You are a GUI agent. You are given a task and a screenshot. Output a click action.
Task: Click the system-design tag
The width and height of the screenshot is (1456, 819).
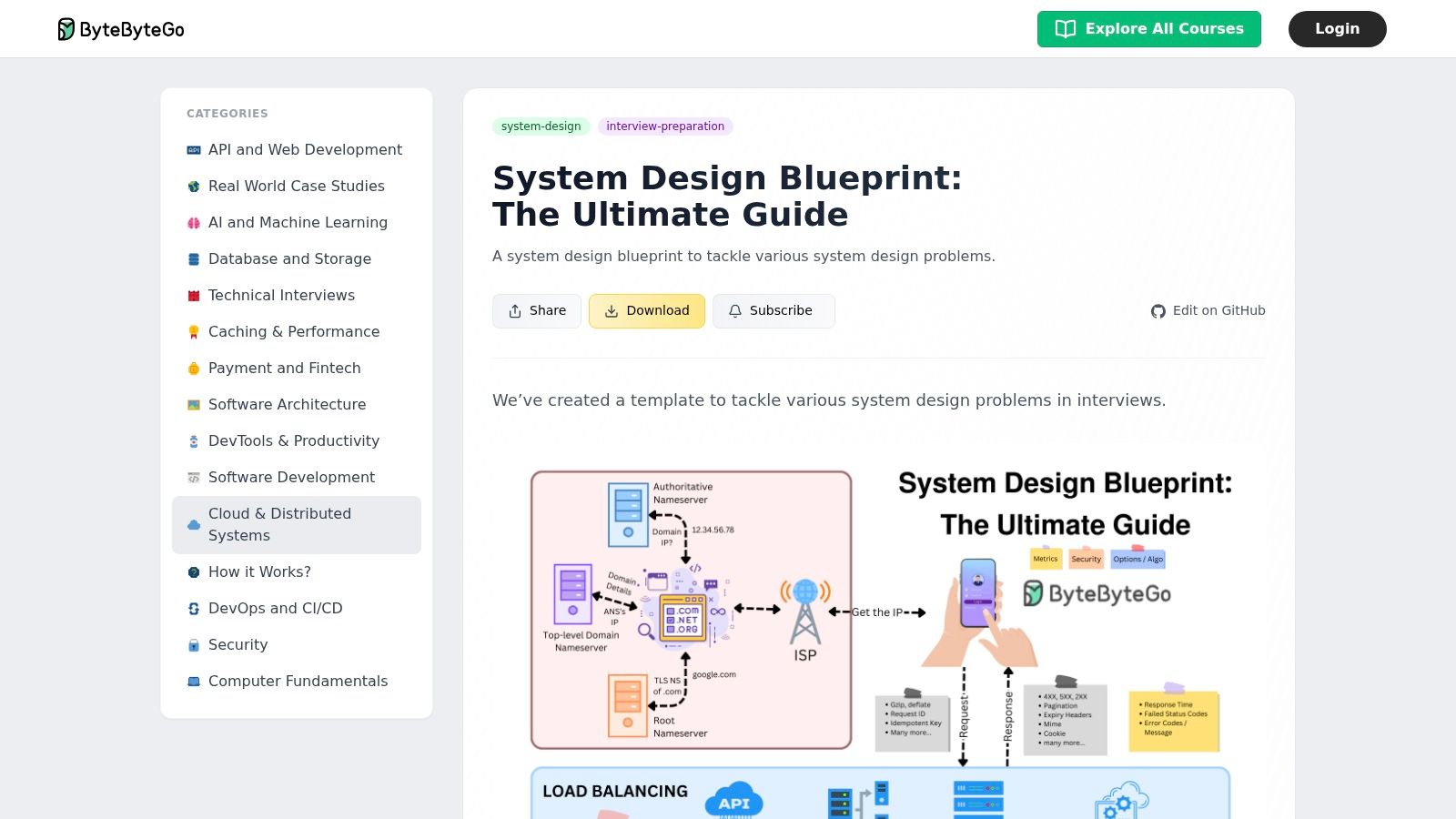(x=541, y=126)
